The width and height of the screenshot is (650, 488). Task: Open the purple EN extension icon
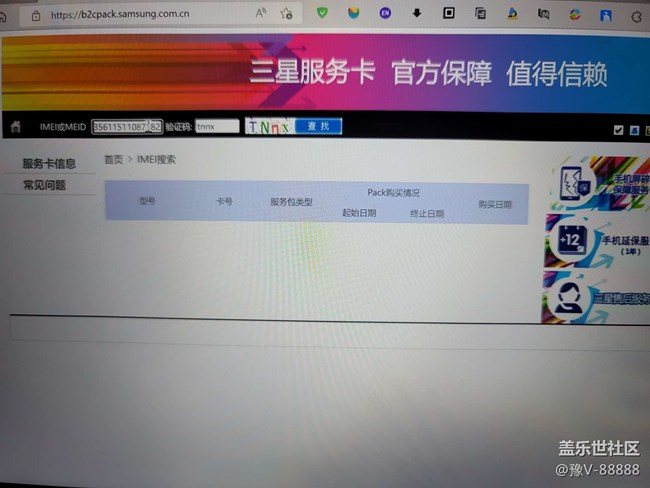click(386, 14)
